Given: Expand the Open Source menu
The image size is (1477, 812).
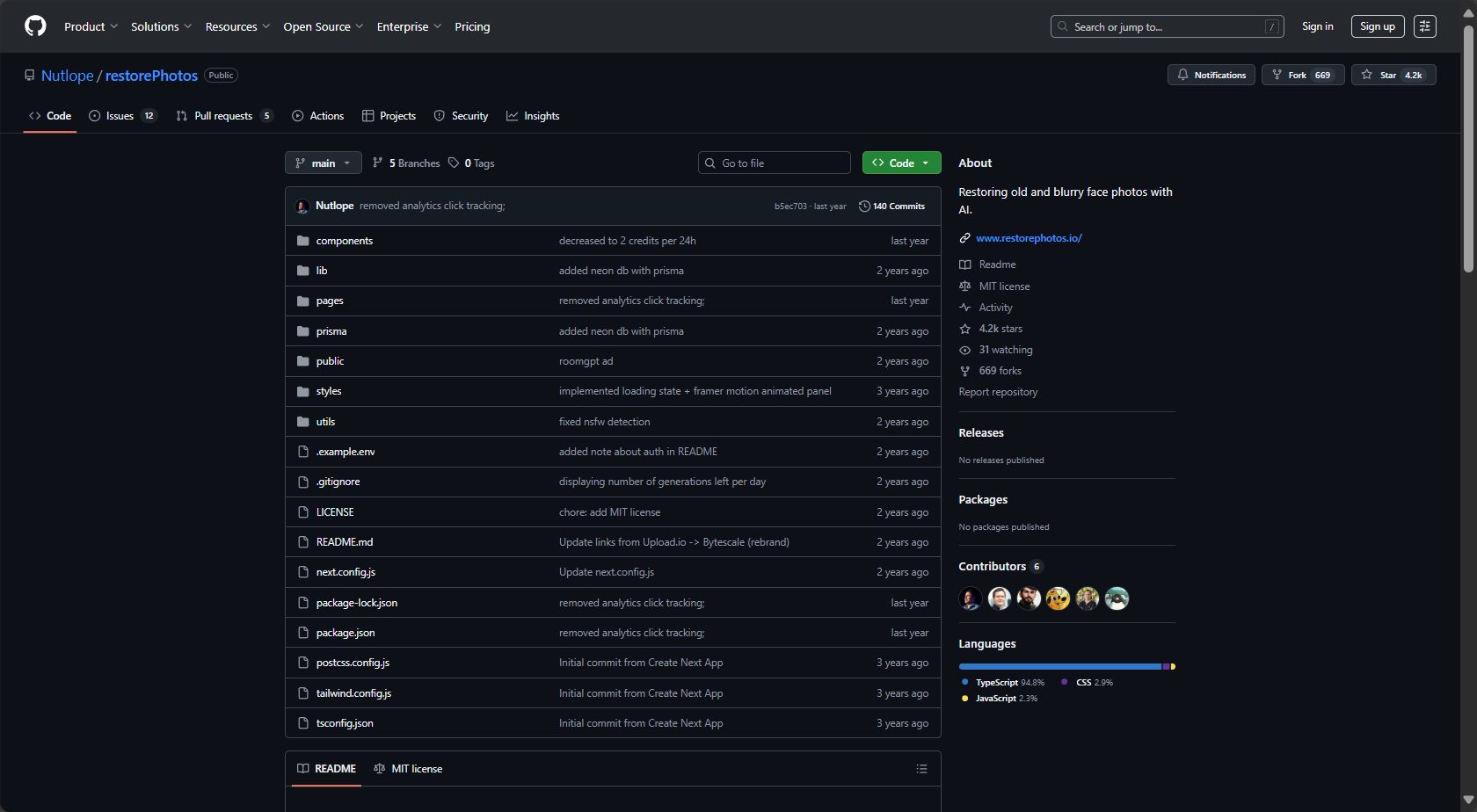Looking at the screenshot, I should [x=323, y=27].
